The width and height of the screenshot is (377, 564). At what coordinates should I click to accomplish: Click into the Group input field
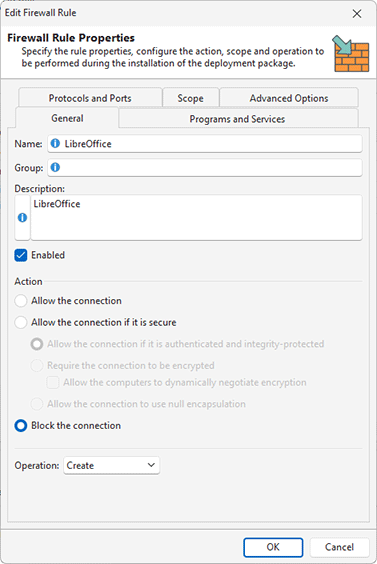[205, 168]
